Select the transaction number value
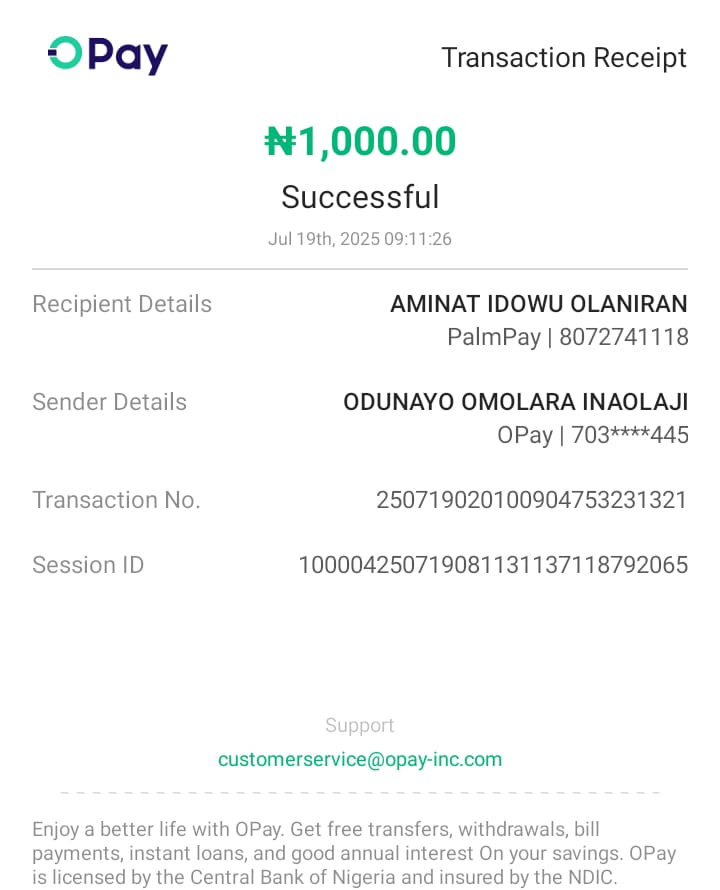This screenshot has height=890, width=720. tap(531, 500)
